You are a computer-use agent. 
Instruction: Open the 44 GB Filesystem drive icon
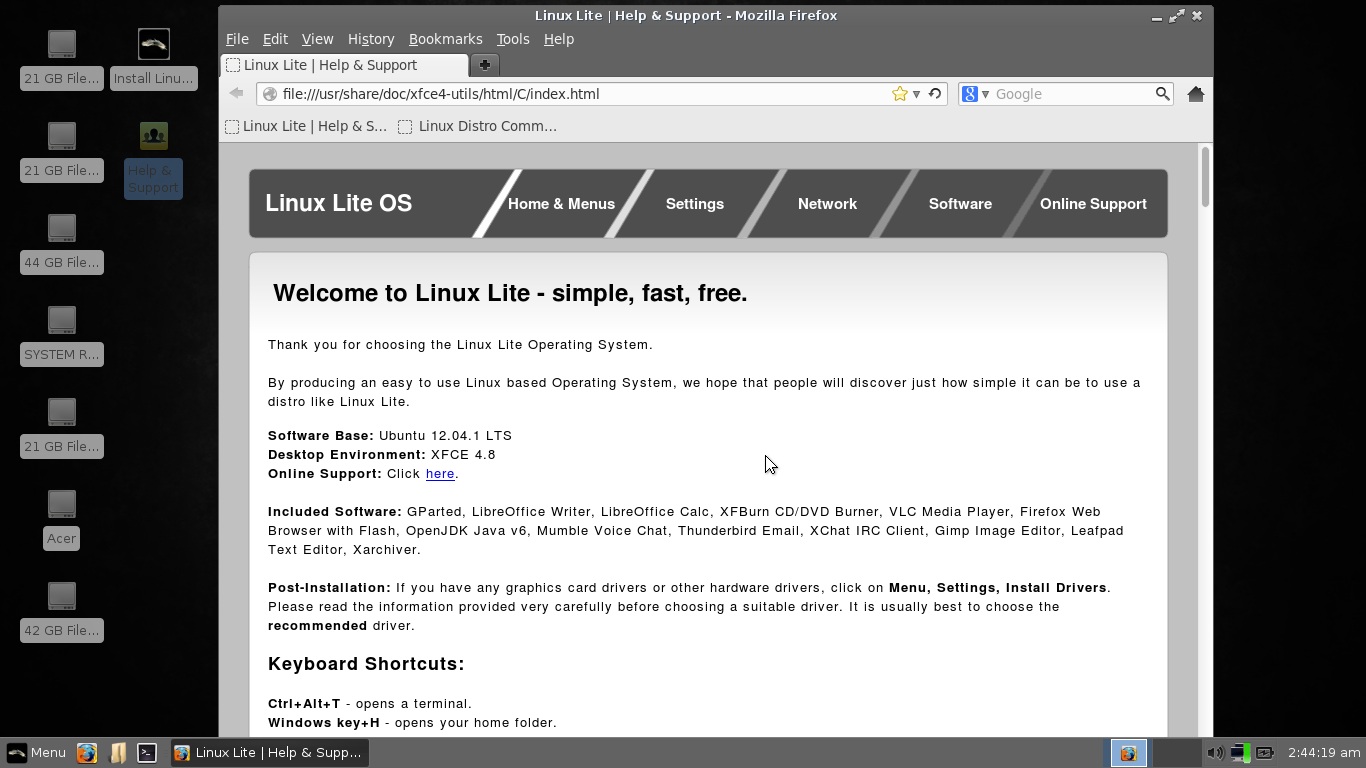click(x=62, y=244)
